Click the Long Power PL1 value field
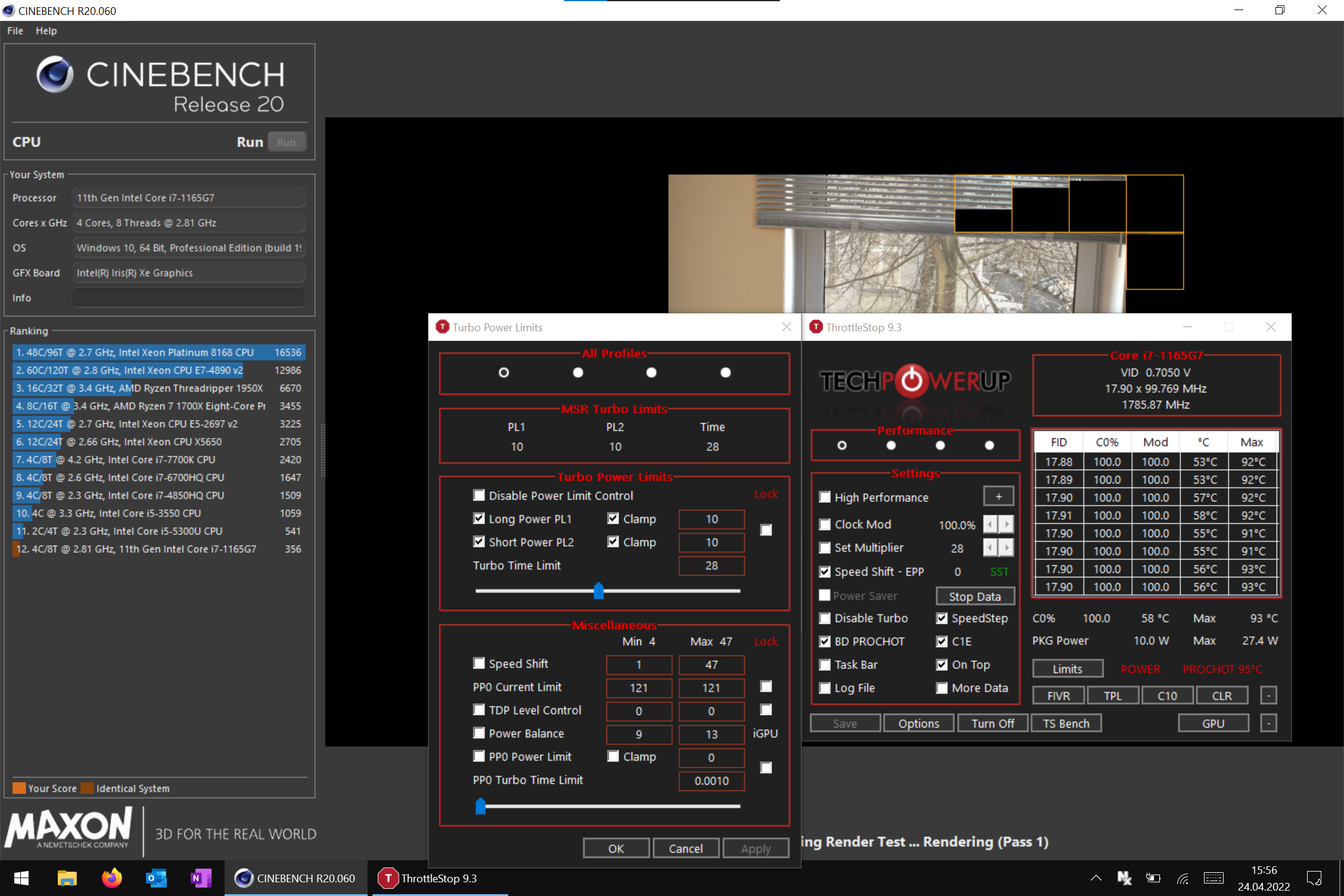 coord(711,519)
